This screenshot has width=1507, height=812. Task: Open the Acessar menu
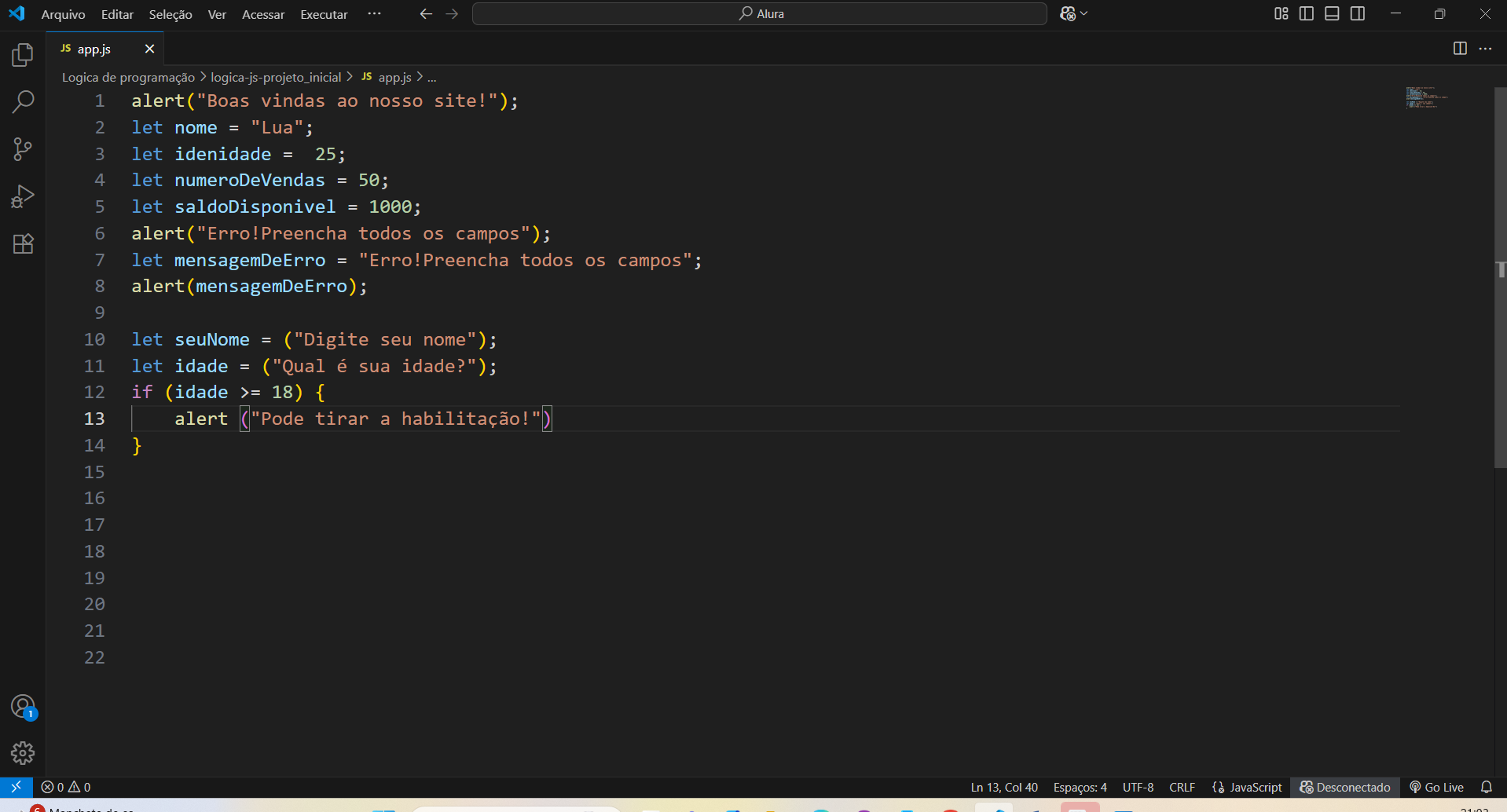pos(263,14)
